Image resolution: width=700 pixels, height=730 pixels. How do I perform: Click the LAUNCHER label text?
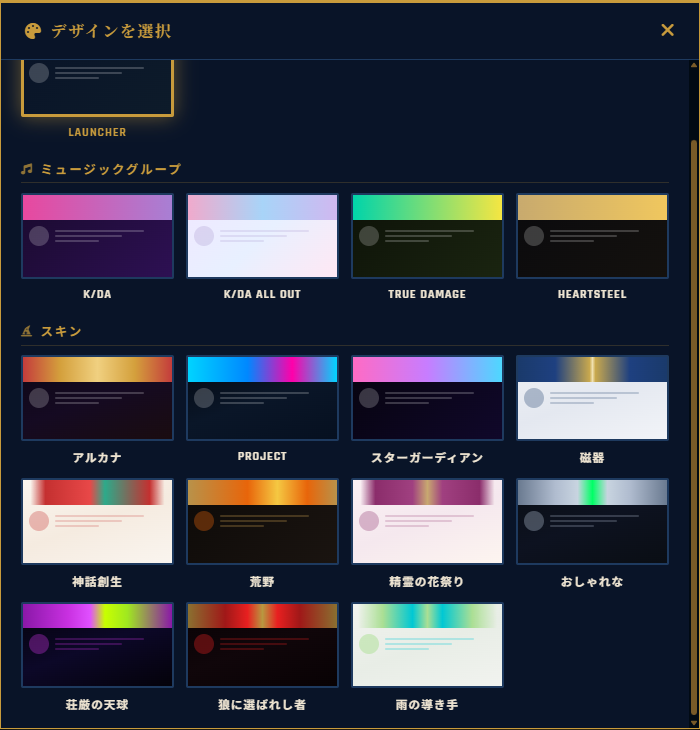[97, 132]
